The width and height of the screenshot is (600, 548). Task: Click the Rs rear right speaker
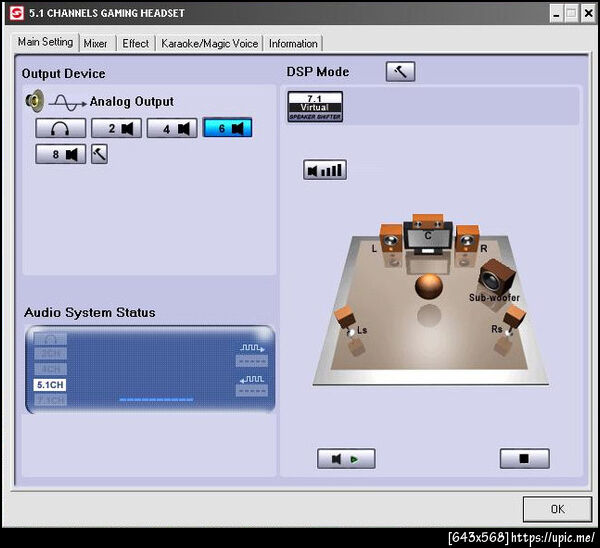[x=515, y=321]
